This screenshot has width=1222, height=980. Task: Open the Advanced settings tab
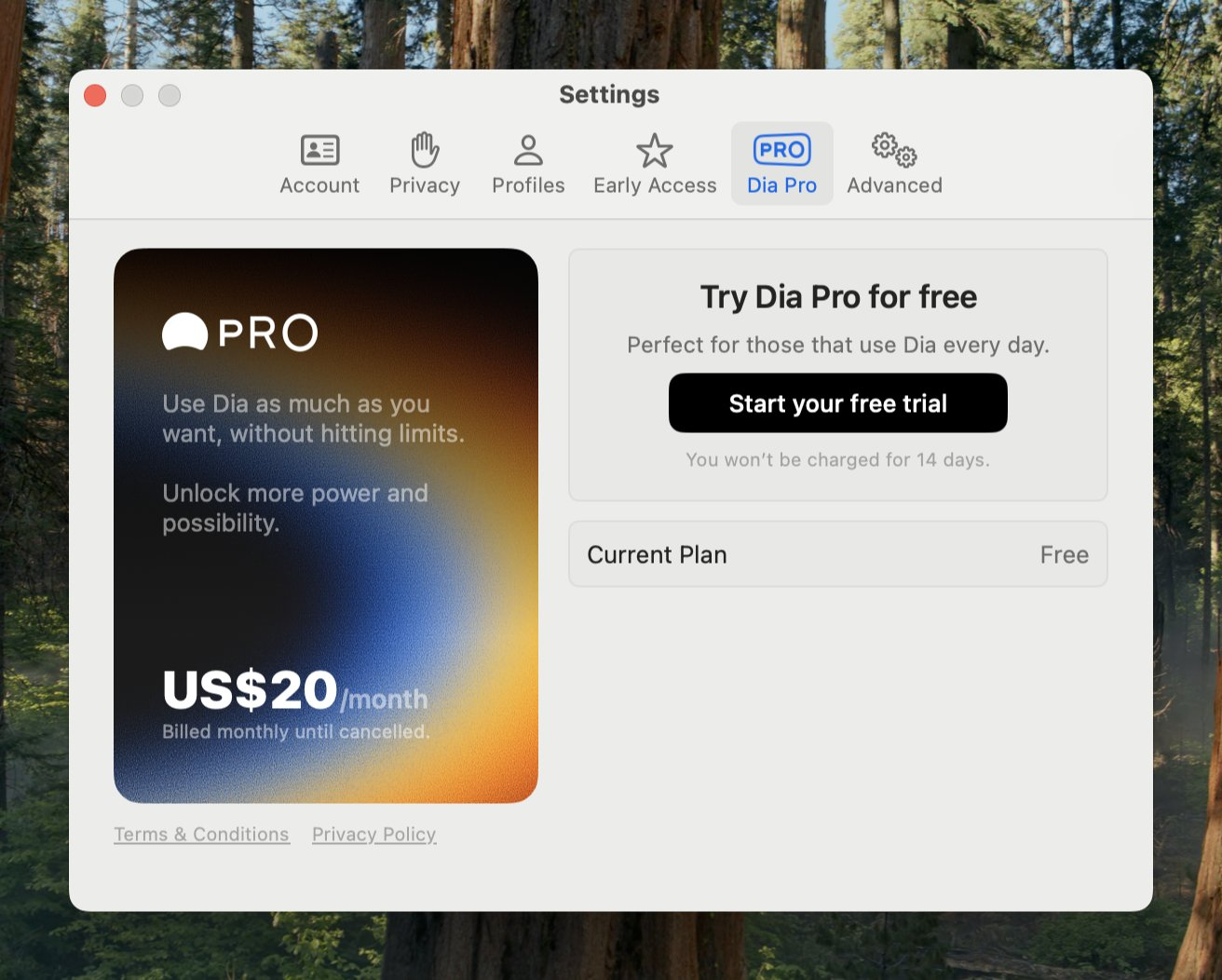[894, 164]
